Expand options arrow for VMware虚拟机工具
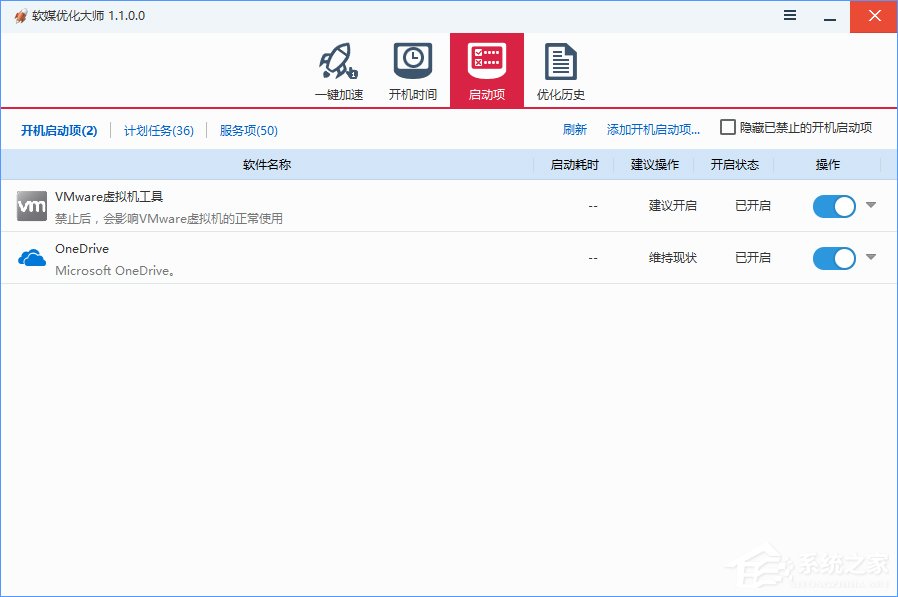This screenshot has width=898, height=597. [868, 206]
